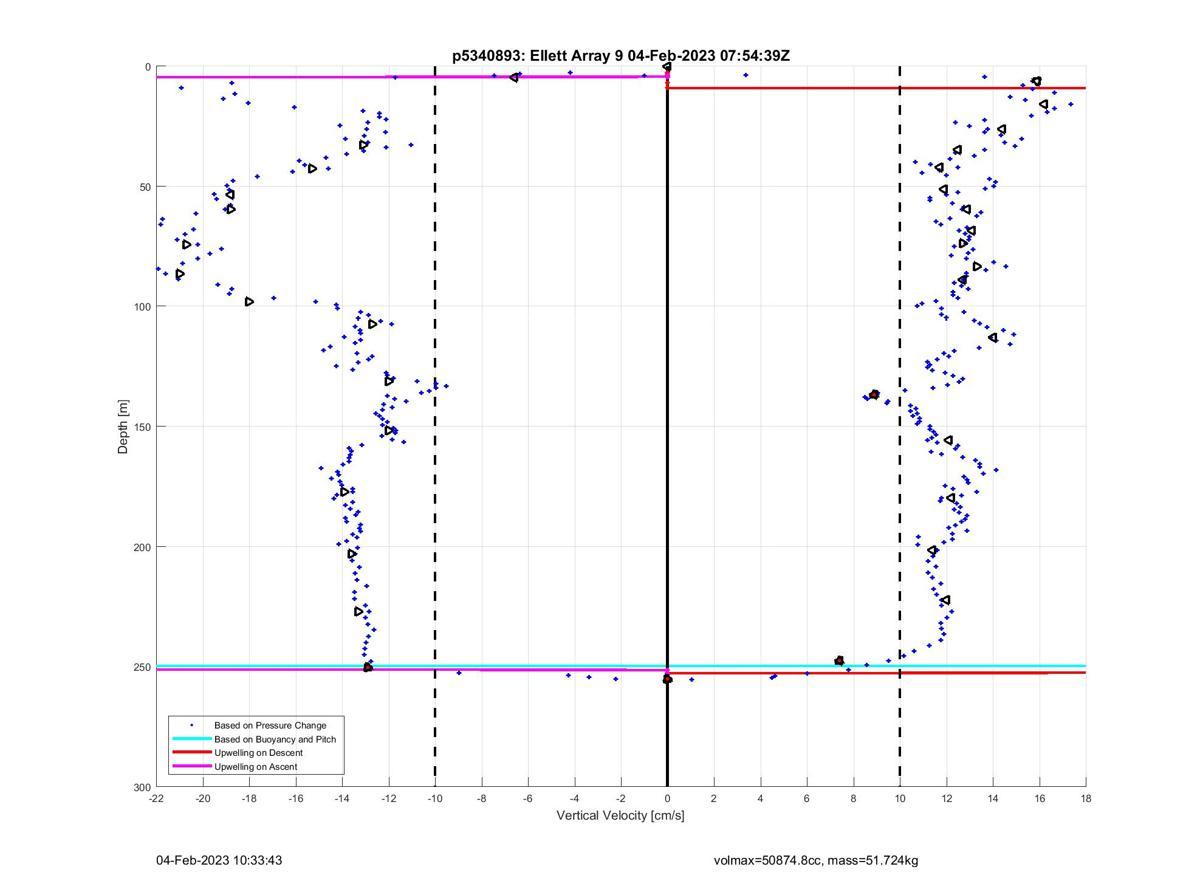Click the 'Based on Buoyancy and Pitch' legend entry
This screenshot has height=885, width=1200.
click(x=275, y=739)
